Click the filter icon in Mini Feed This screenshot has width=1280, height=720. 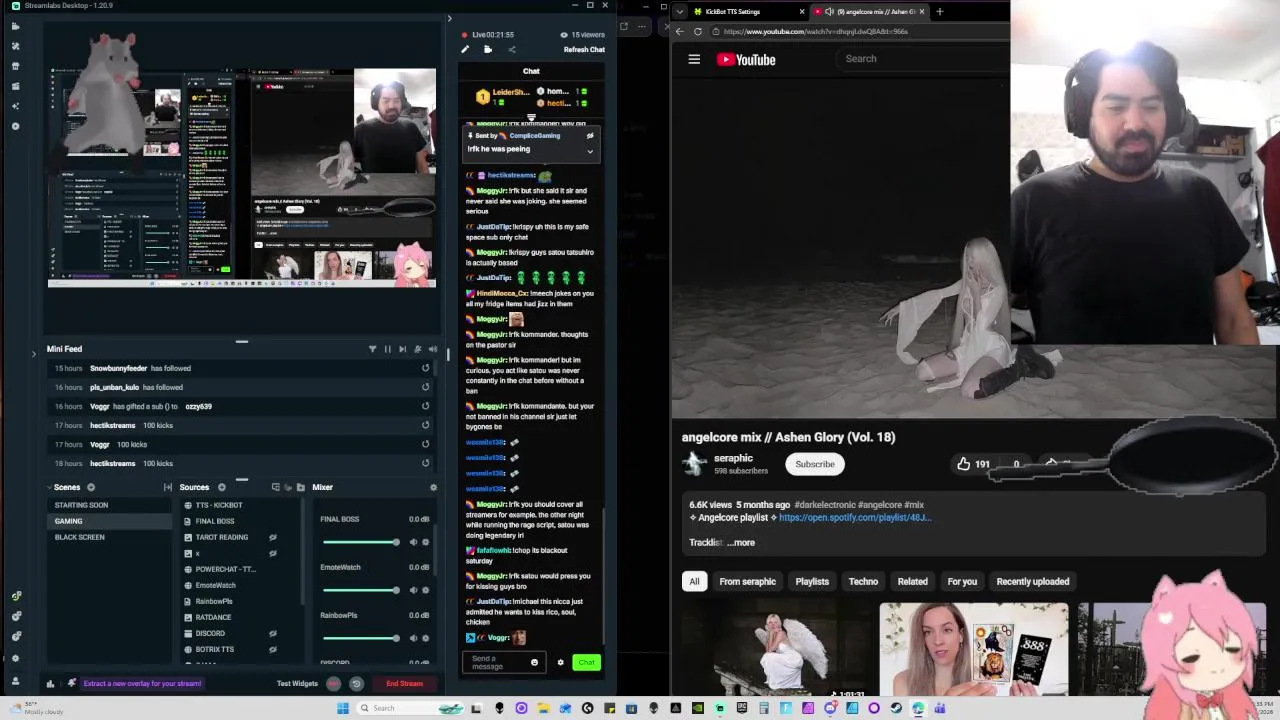[x=373, y=349]
